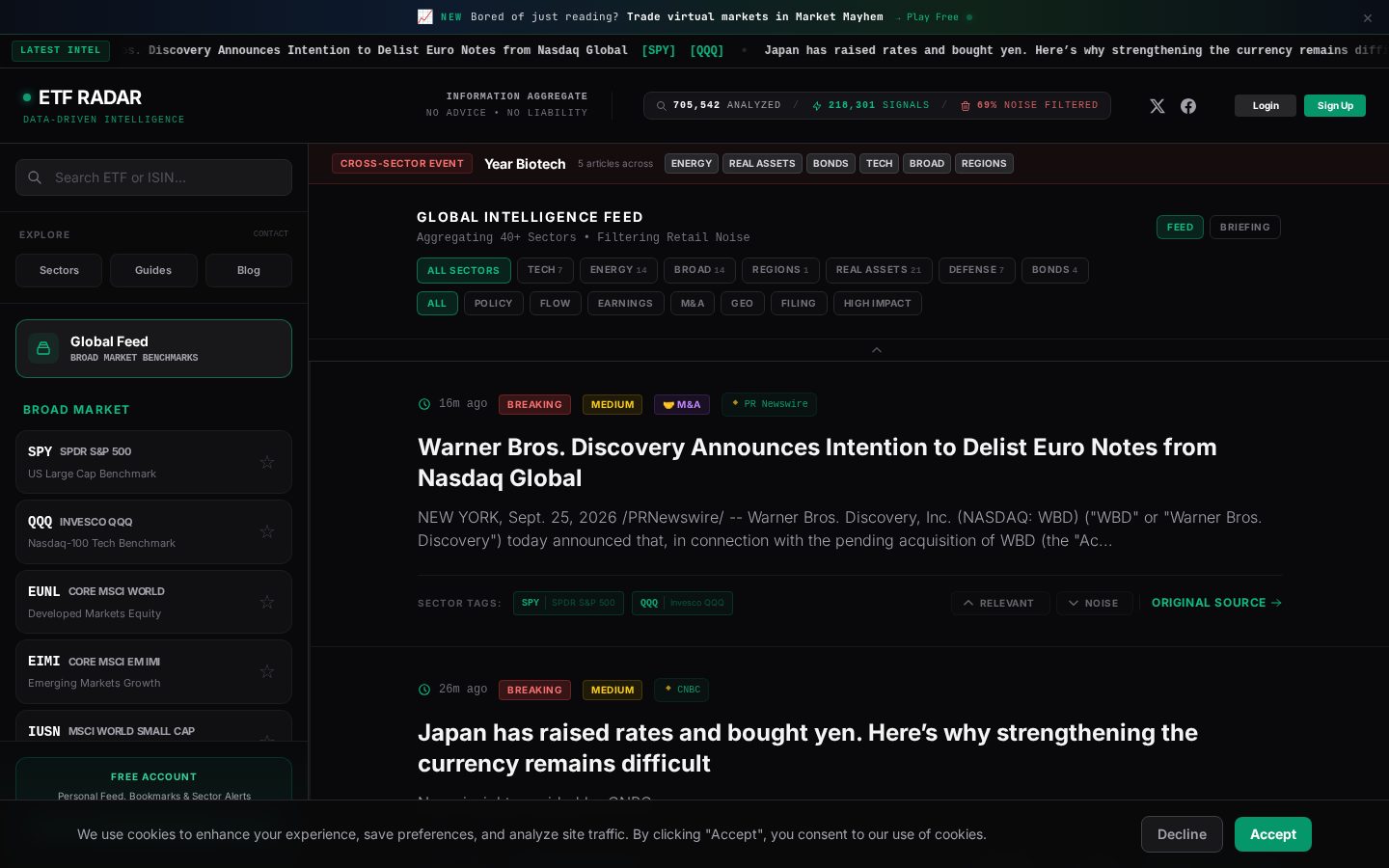
Task: Collapse the feed filter panel chevron
Action: point(877,350)
